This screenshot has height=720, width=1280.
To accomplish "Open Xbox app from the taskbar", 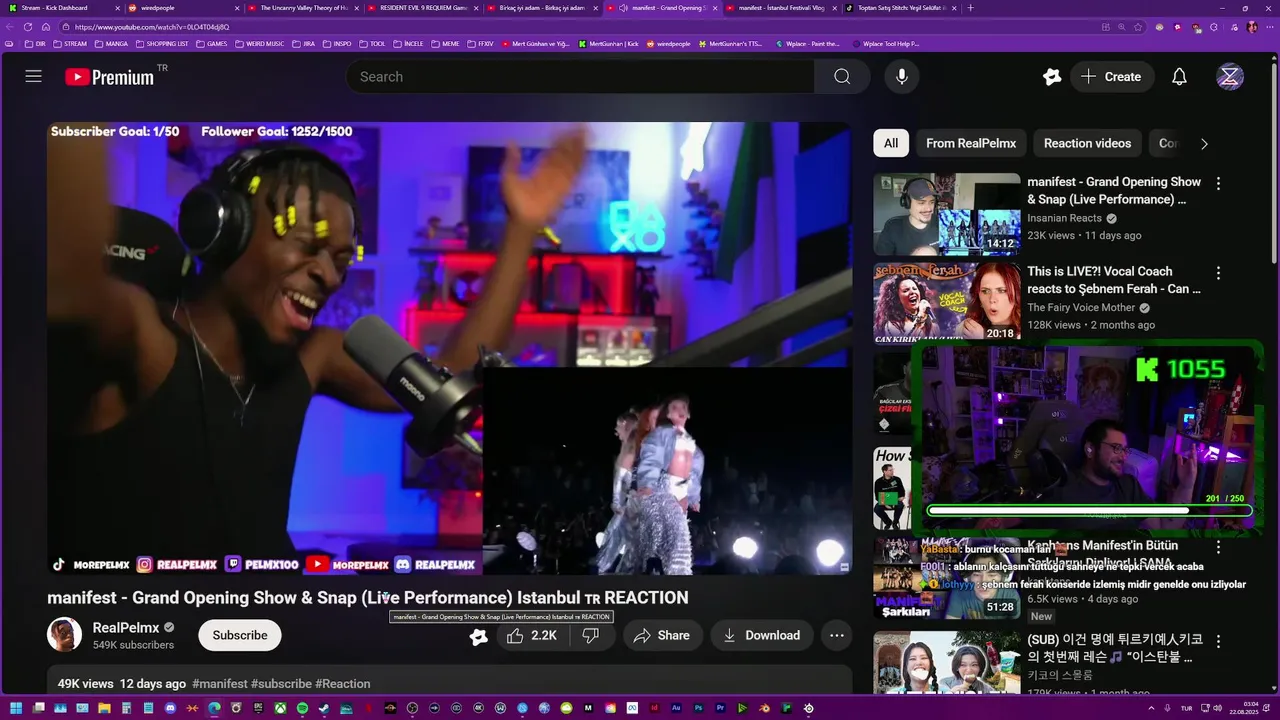I will click(280, 708).
